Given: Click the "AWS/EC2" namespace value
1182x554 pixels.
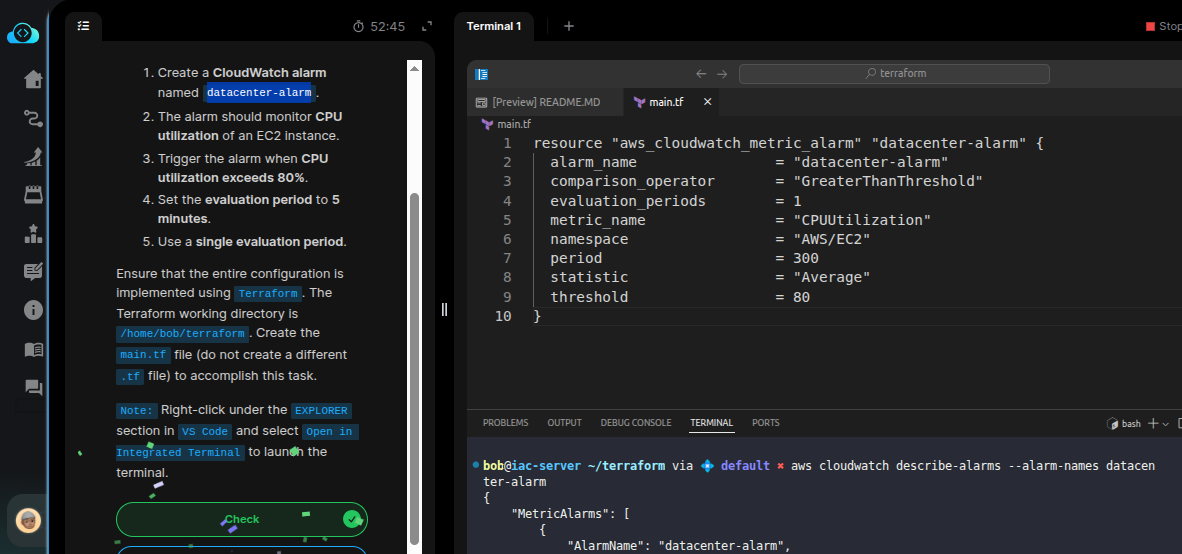Looking at the screenshot, I should coord(831,239).
